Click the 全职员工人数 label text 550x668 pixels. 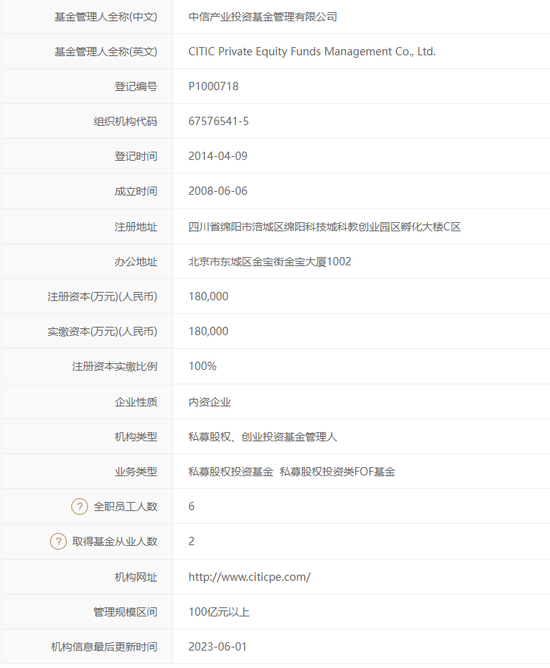pyautogui.click(x=126, y=507)
